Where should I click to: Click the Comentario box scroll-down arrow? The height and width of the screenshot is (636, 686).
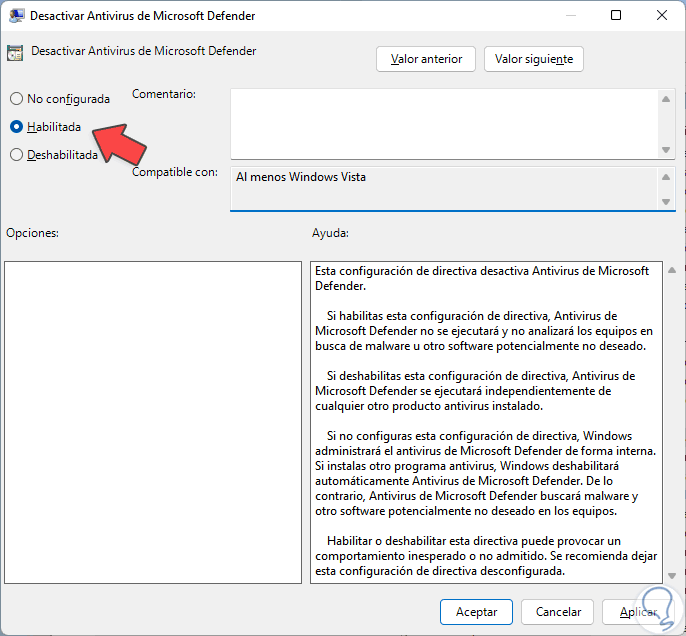click(x=666, y=150)
